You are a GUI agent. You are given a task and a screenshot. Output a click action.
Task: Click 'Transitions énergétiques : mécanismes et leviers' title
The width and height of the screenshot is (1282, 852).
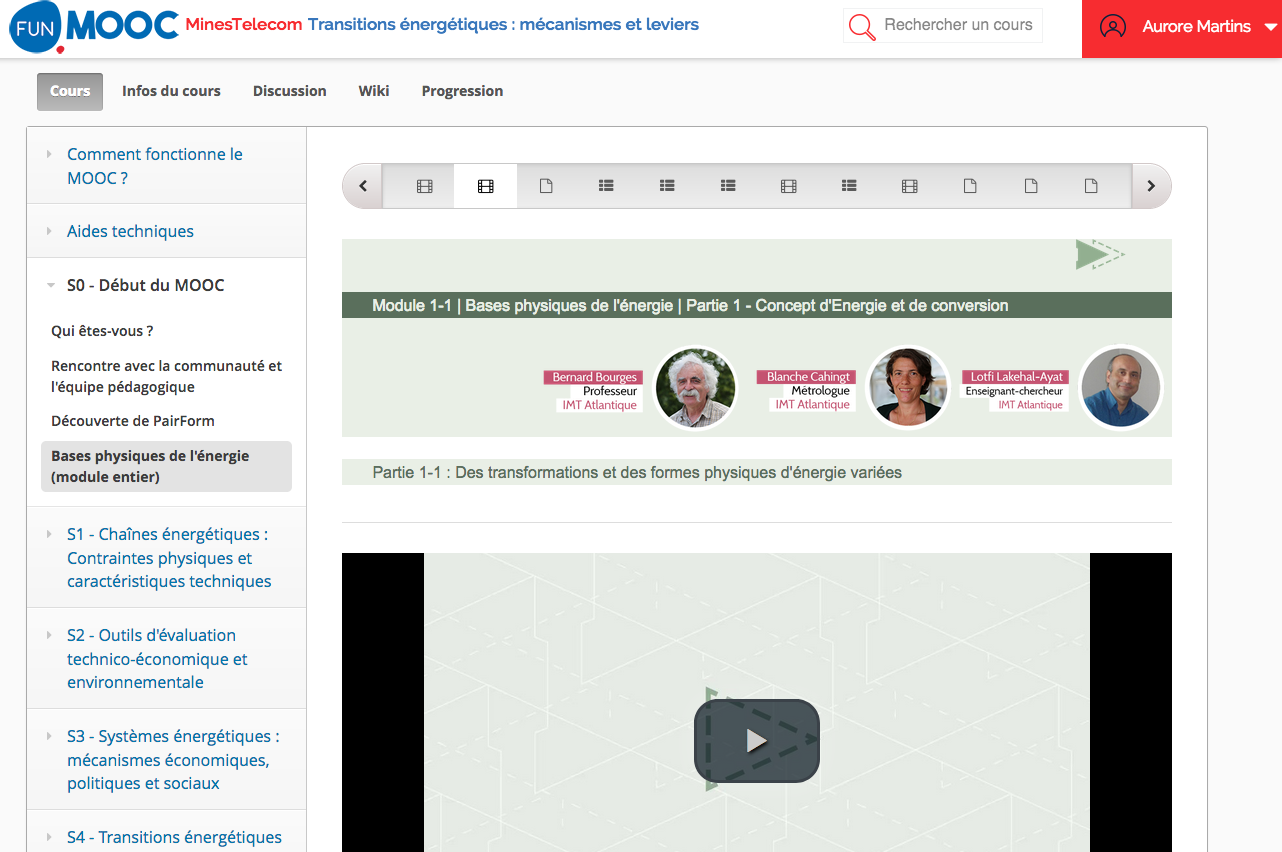[x=503, y=25]
